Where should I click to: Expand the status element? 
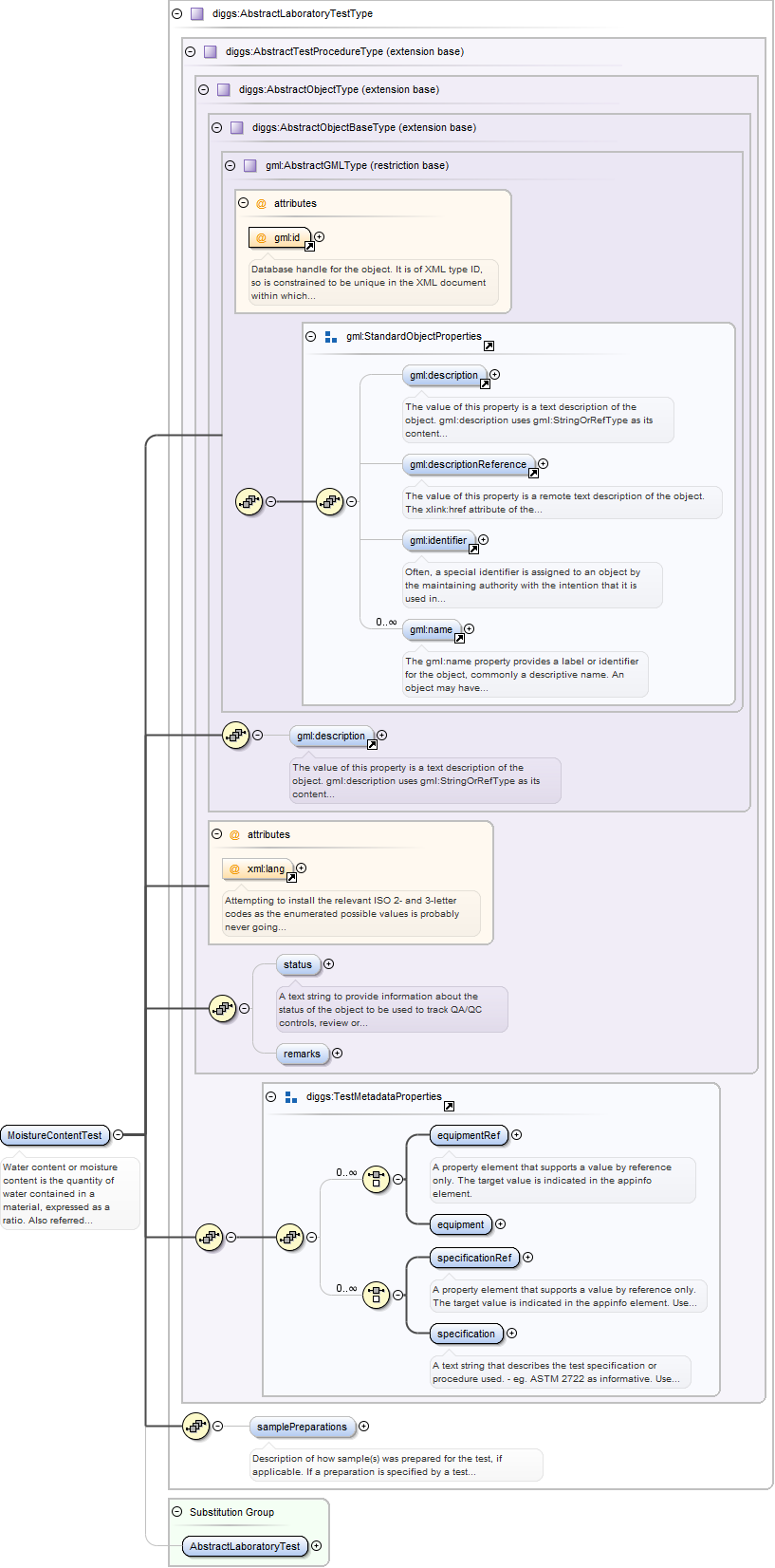coord(329,964)
